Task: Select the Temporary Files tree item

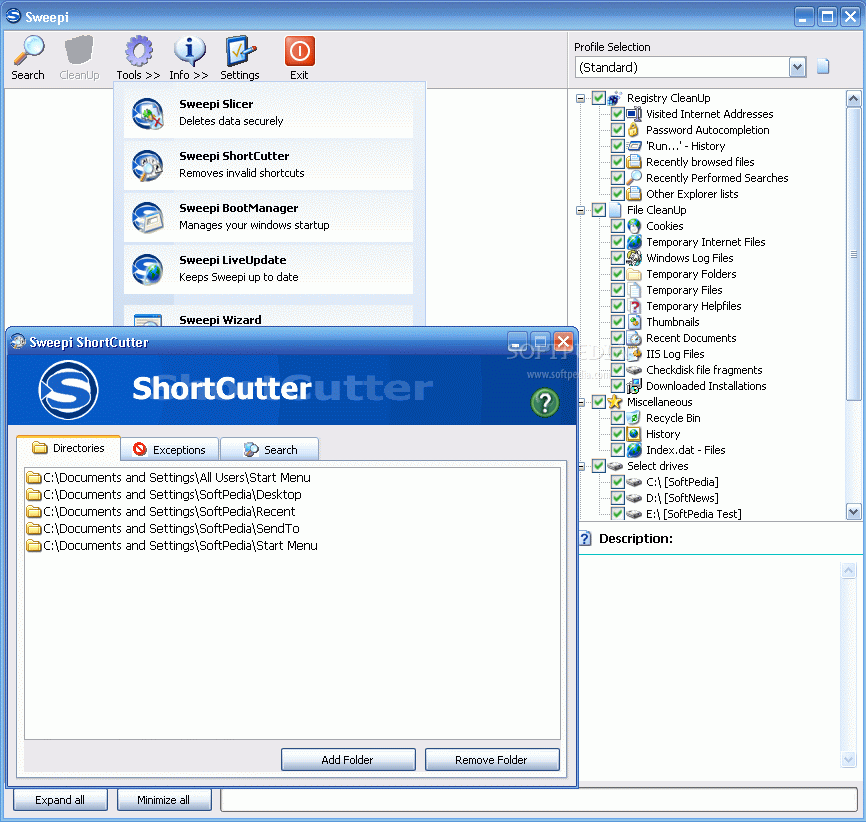Action: [x=684, y=291]
